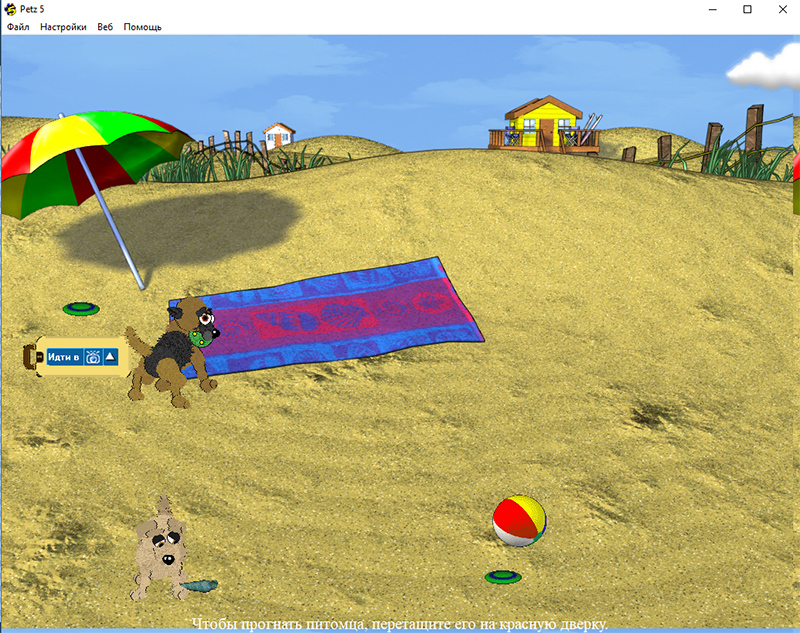Click the yellow beach house
The width and height of the screenshot is (800, 633).
pos(545,125)
